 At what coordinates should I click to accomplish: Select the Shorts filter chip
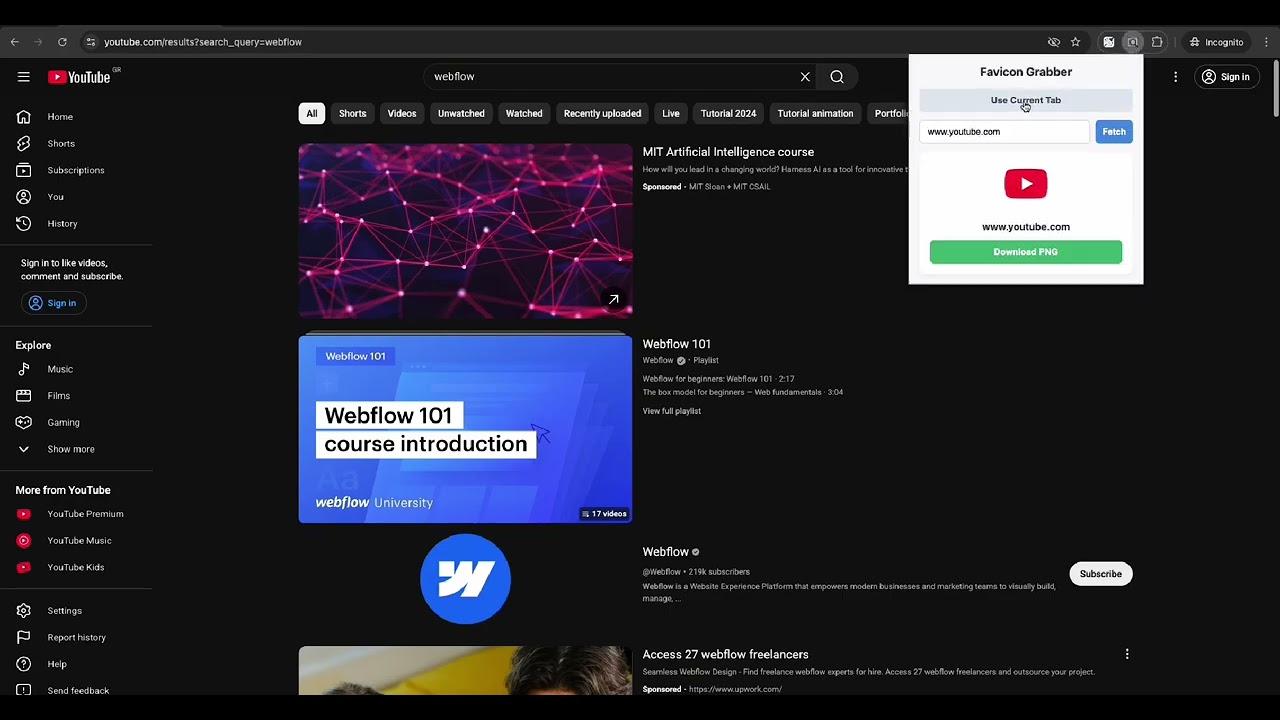click(353, 113)
